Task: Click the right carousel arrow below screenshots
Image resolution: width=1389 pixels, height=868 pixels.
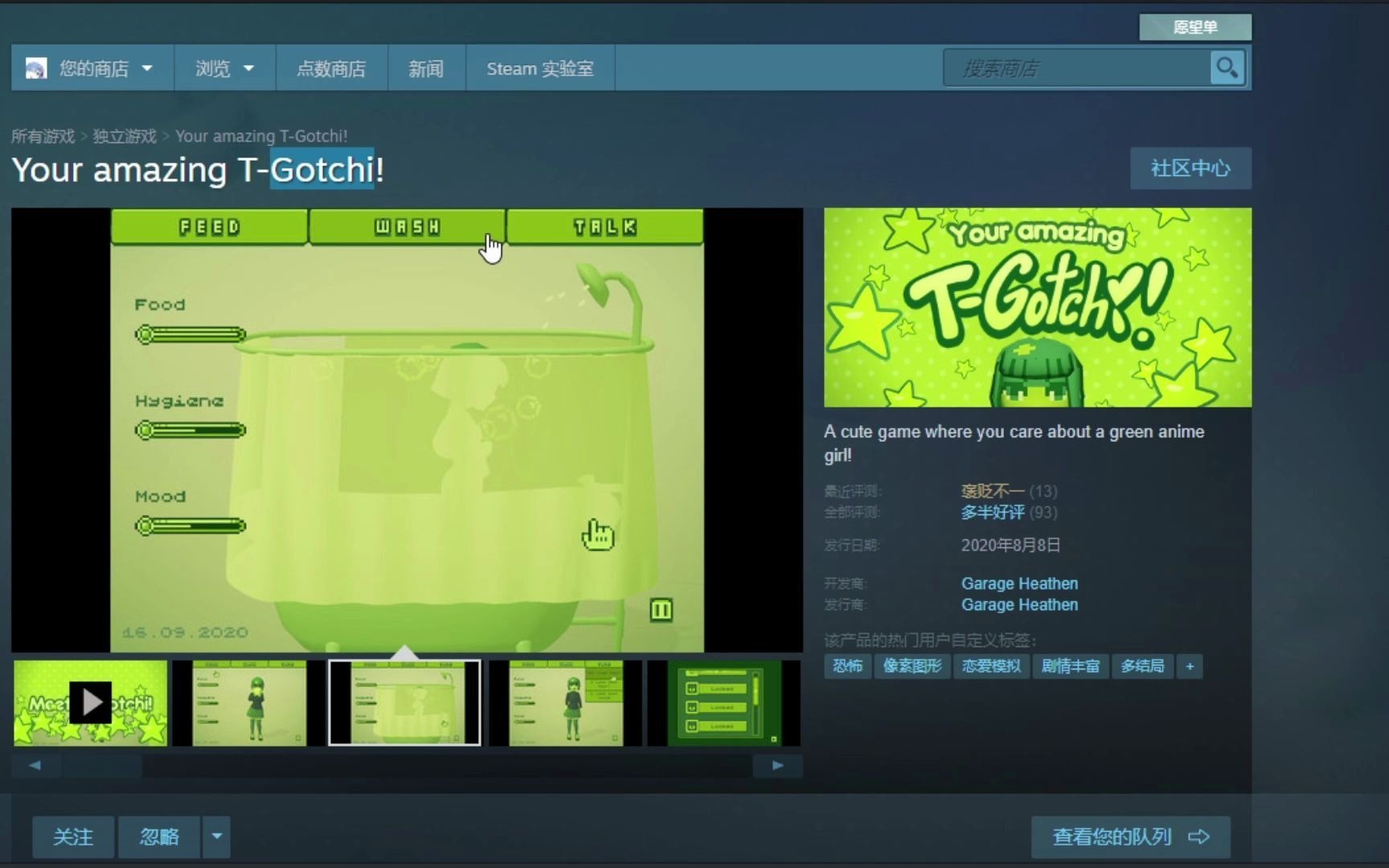Action: [776, 765]
